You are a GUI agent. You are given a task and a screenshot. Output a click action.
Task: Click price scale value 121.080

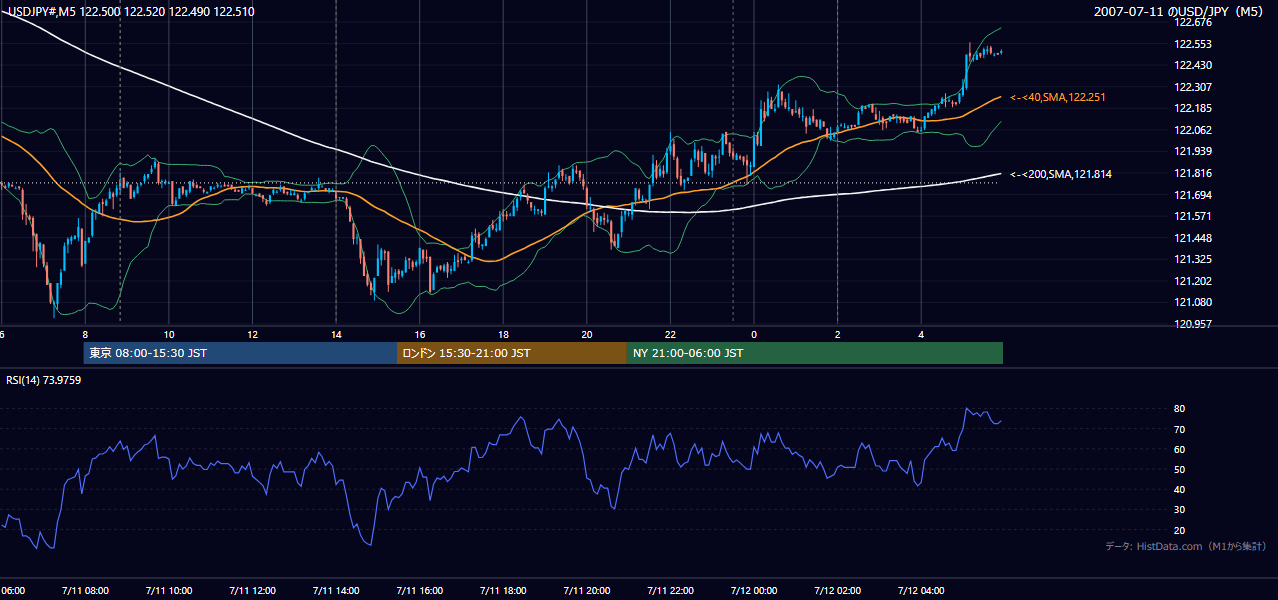pos(1192,302)
